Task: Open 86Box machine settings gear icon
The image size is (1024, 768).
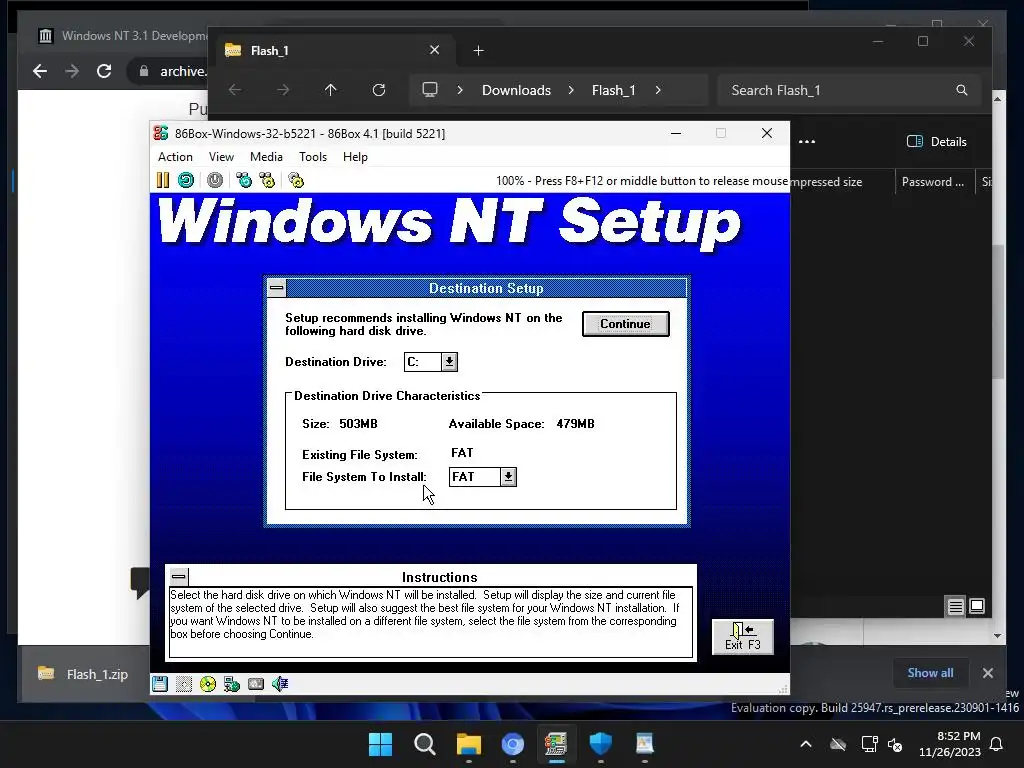Action: [x=296, y=180]
